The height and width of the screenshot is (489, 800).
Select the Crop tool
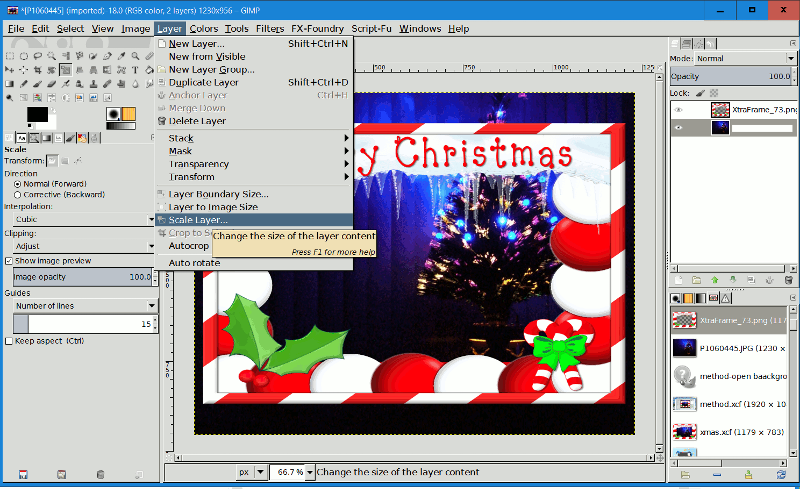(x=38, y=70)
